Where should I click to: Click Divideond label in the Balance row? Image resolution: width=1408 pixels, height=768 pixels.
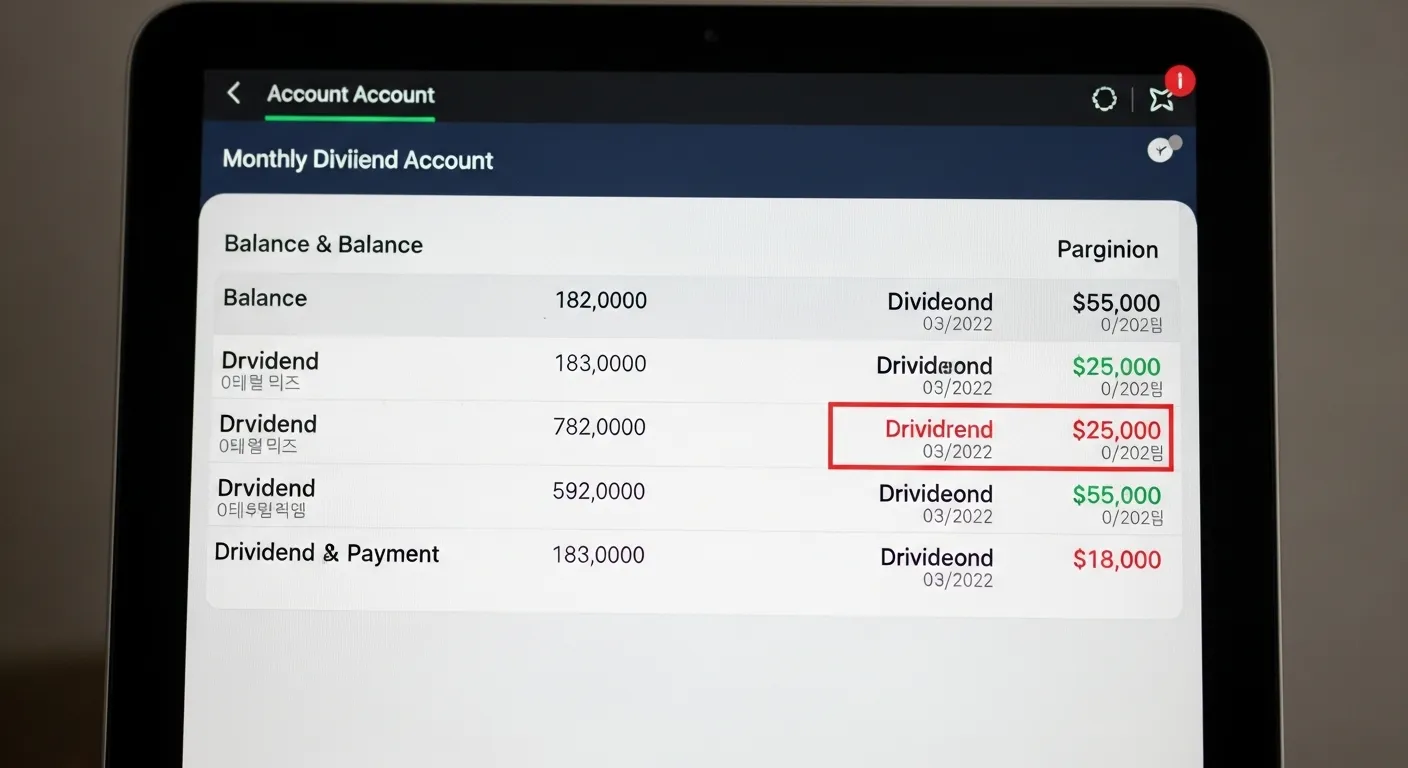(x=939, y=302)
